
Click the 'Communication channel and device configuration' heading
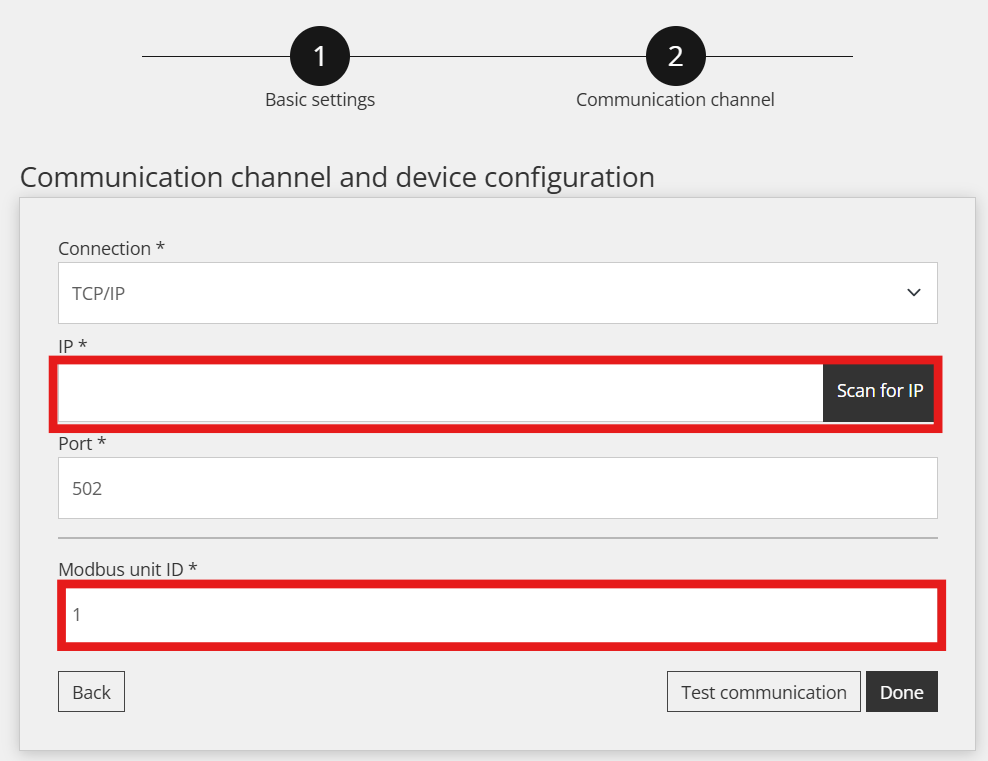[338, 177]
